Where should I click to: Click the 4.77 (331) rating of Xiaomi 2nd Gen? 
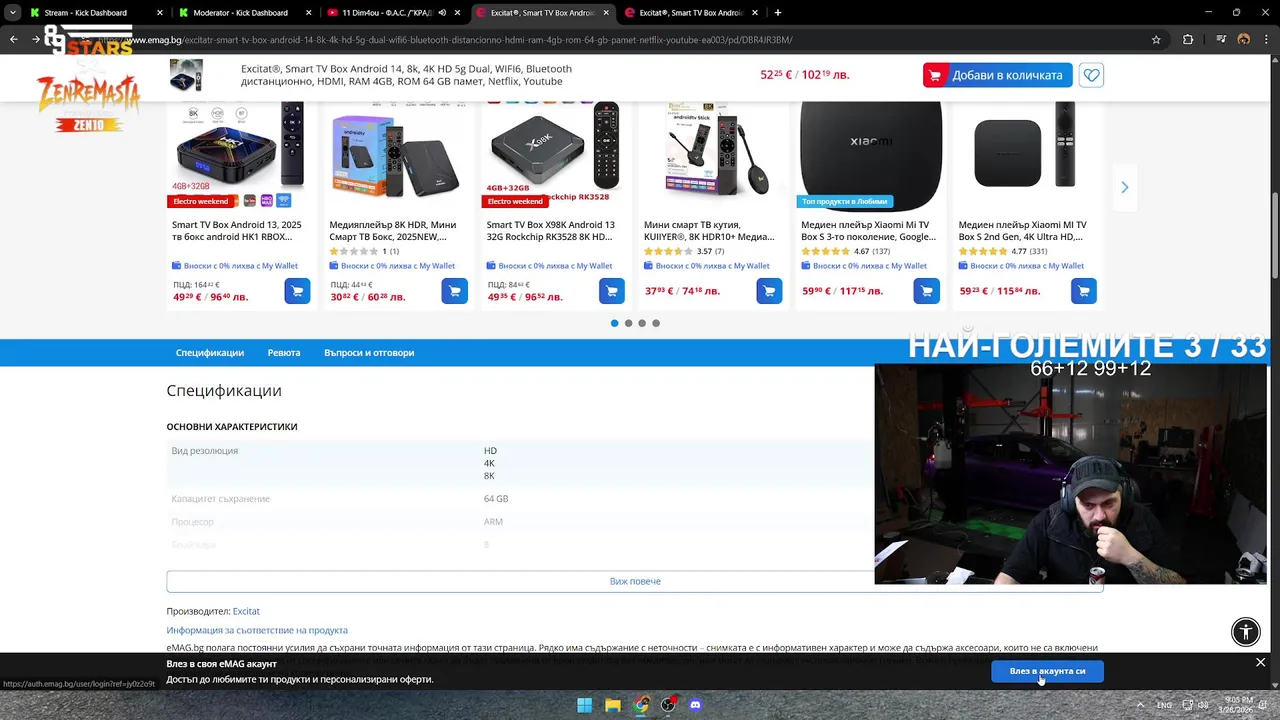tap(1003, 251)
